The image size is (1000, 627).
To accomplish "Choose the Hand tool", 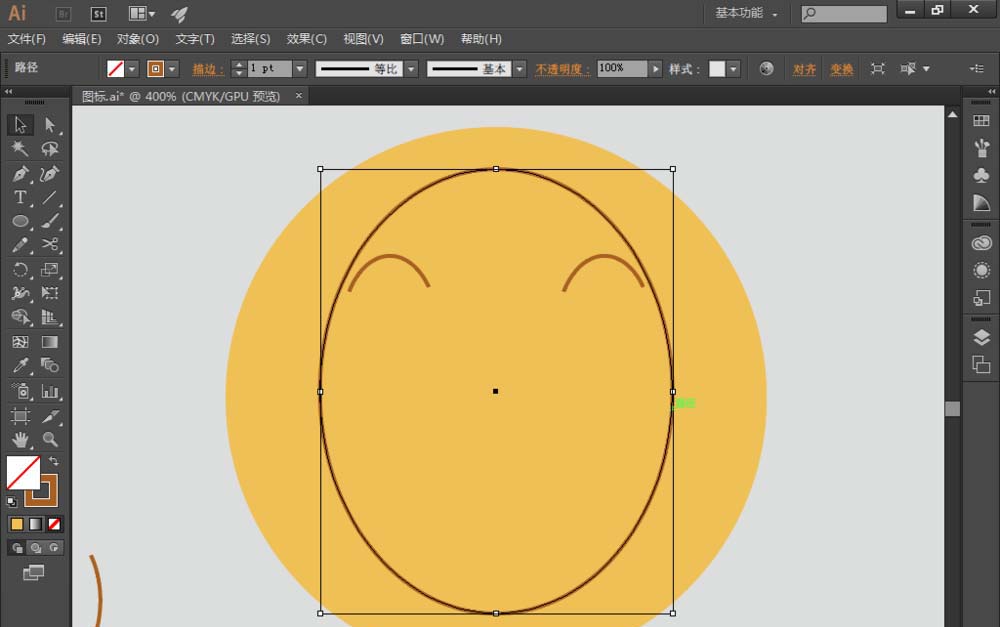I will click(x=20, y=439).
